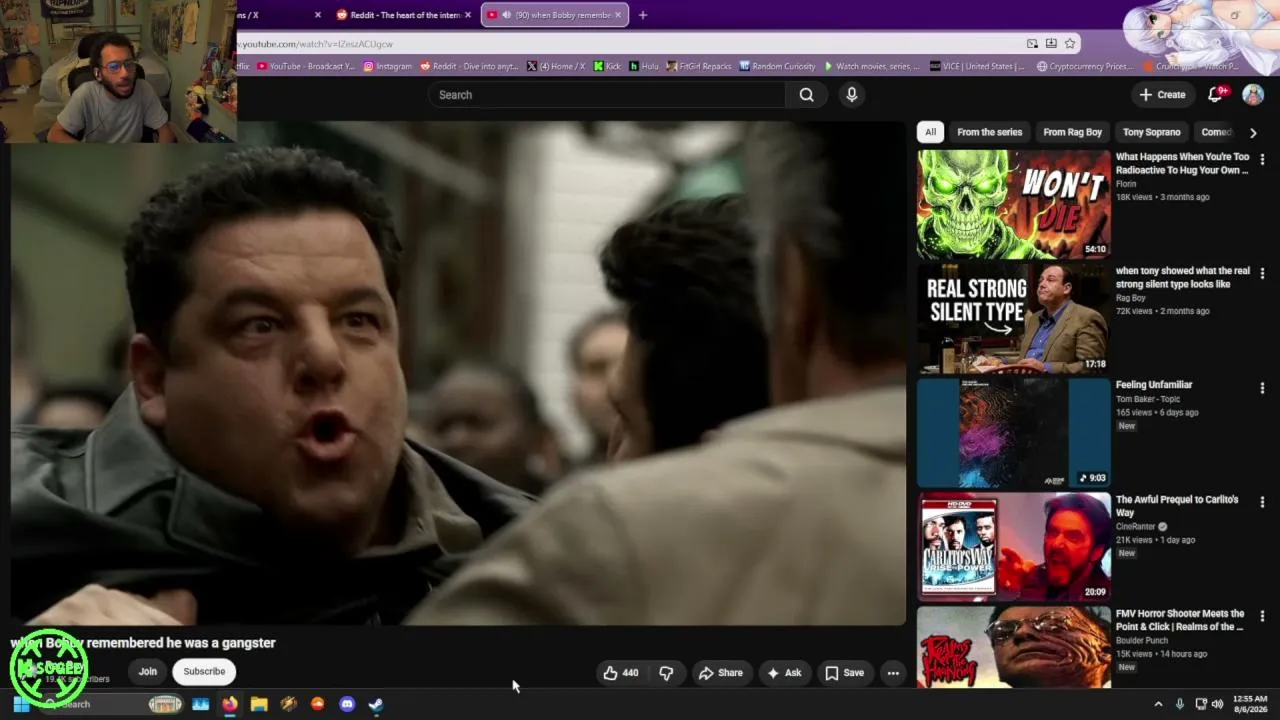Open the 'YouTube - Broadcast' bookmark

tap(306, 66)
